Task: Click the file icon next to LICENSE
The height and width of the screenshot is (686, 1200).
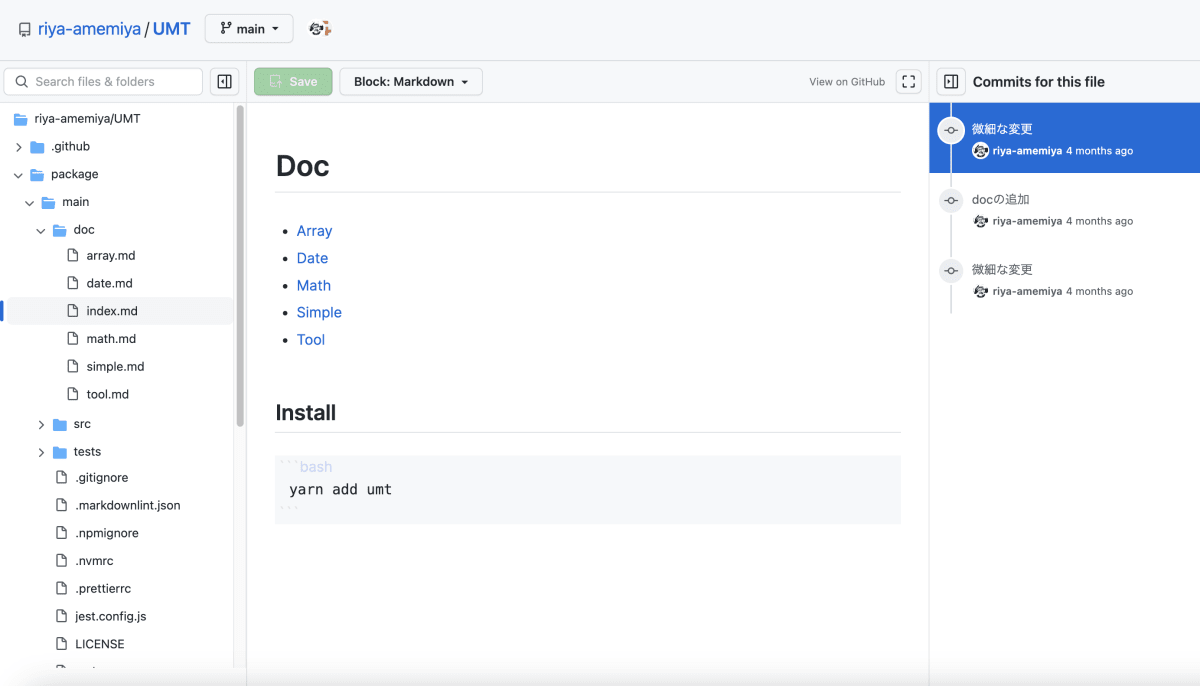Action: 61,644
